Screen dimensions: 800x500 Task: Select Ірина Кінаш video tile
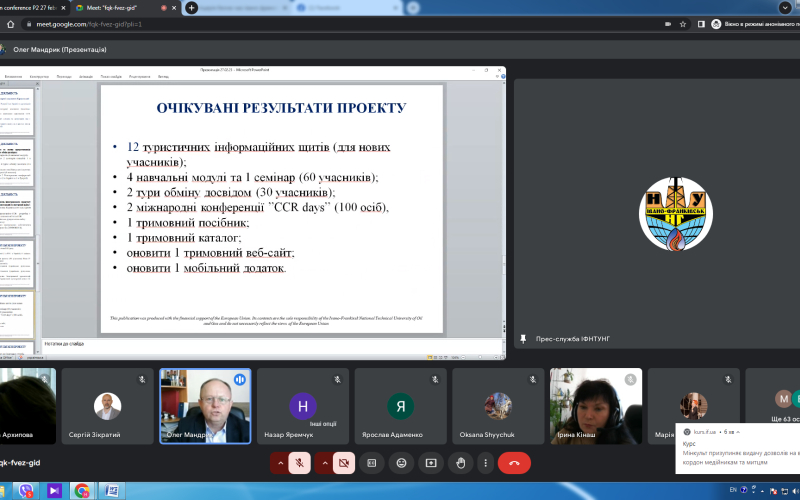tap(596, 406)
